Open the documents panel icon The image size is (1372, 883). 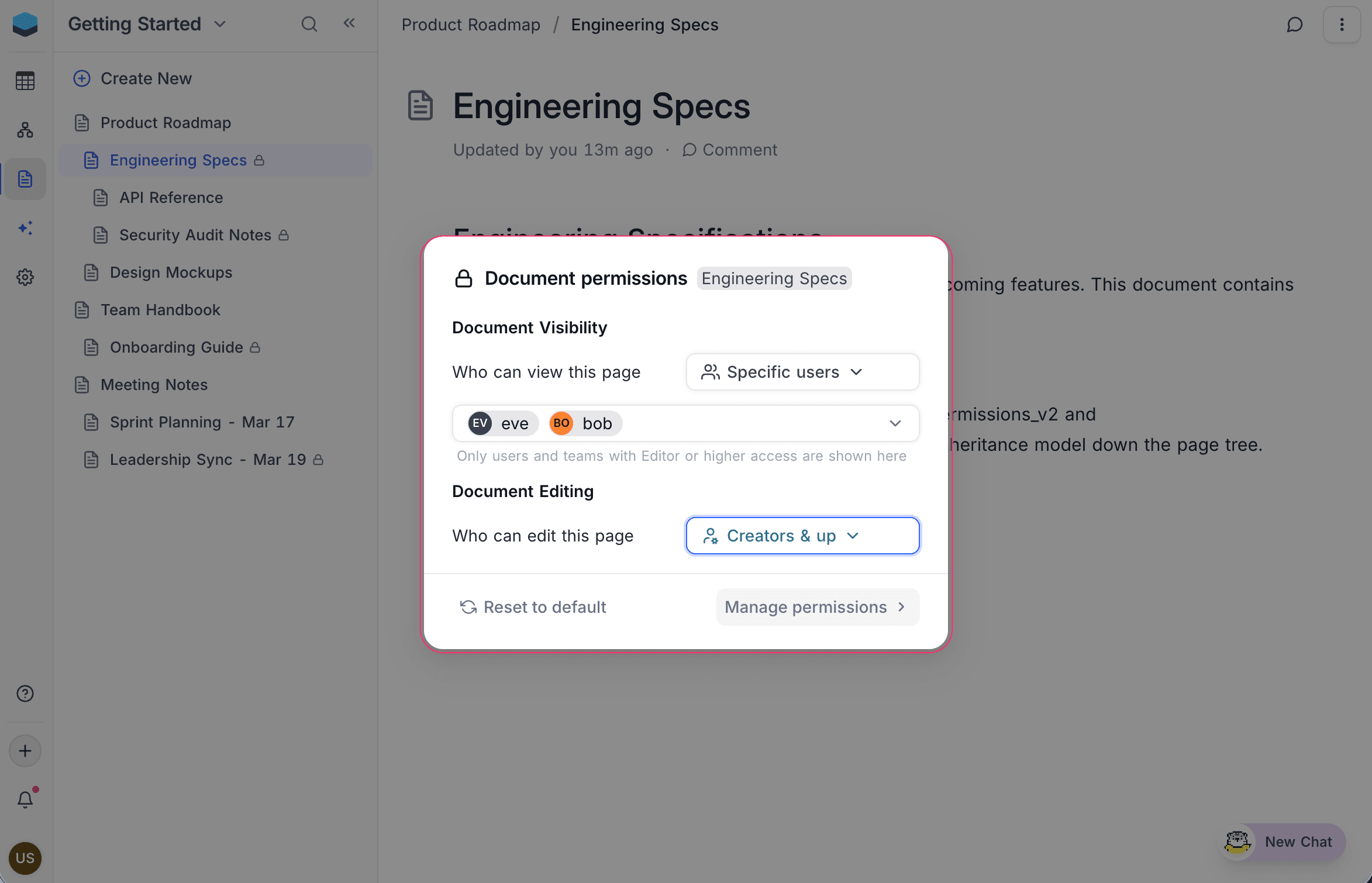[25, 179]
